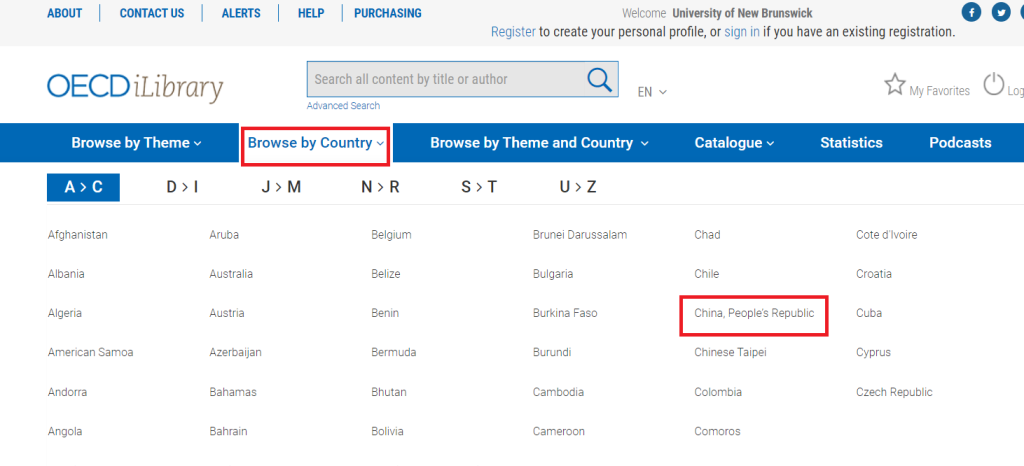Choose Cambodia

[x=558, y=392]
